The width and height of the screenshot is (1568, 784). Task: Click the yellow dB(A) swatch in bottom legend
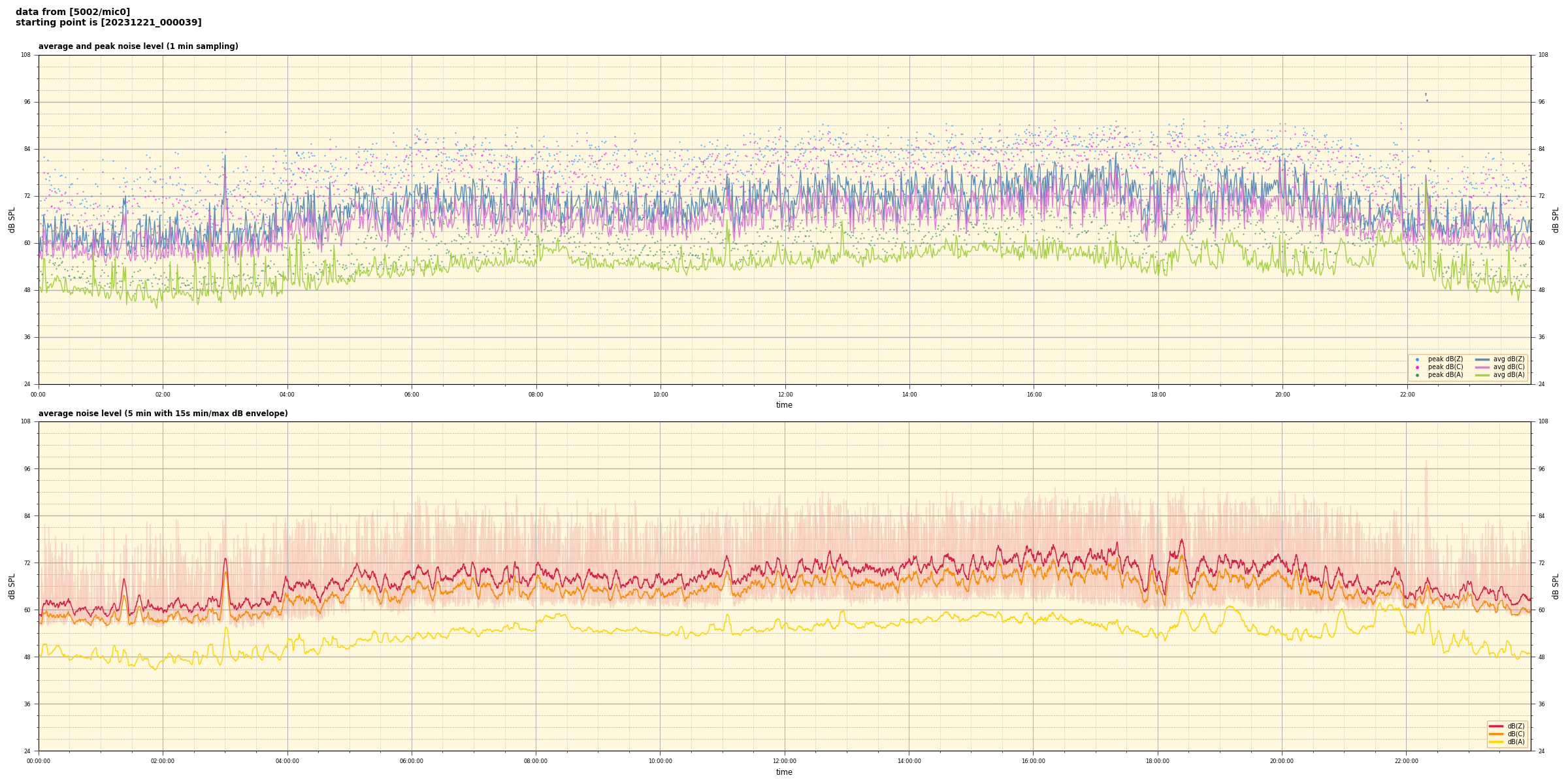(1495, 742)
